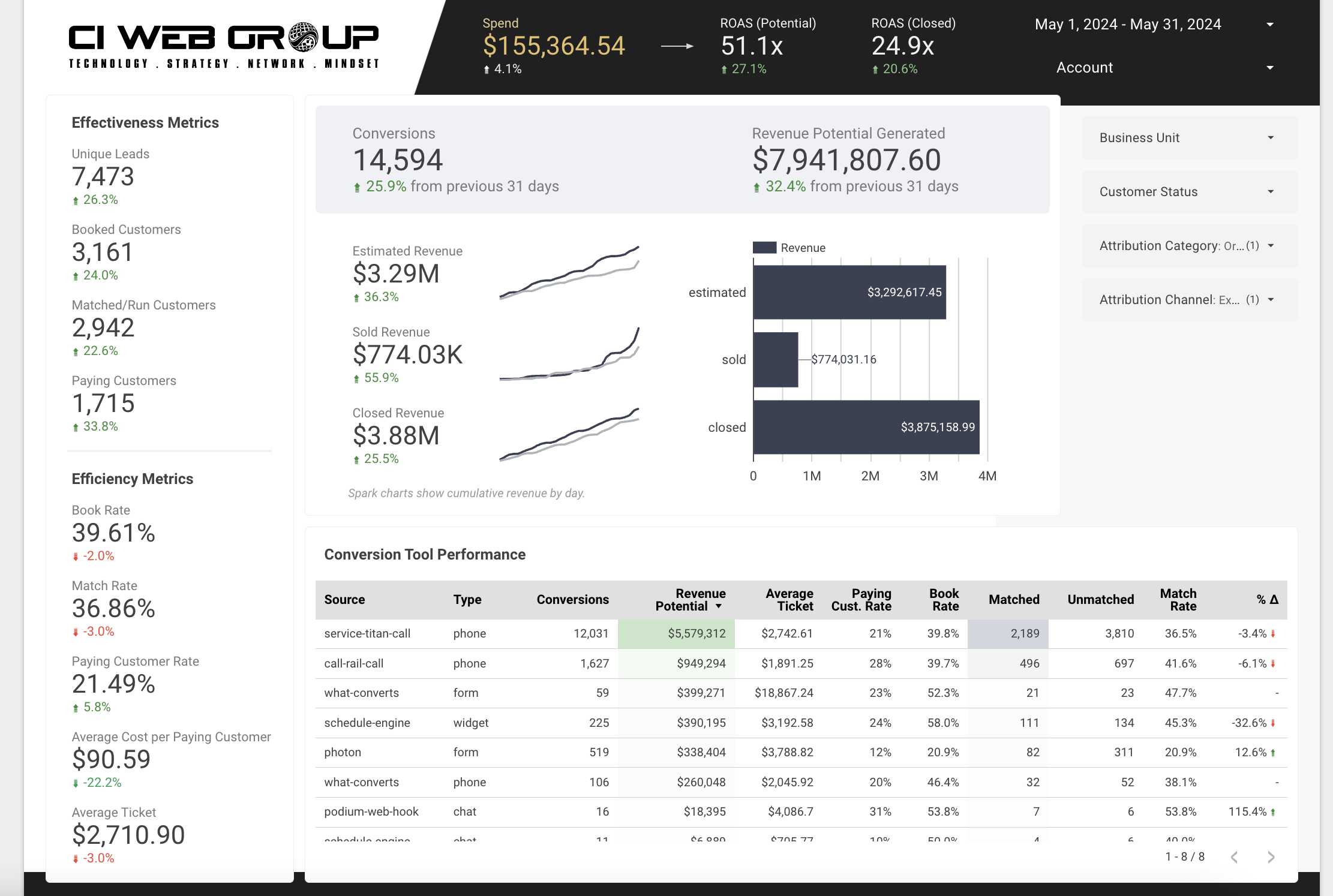Click the Paying Customer Rate 21.49% value
1333x896 pixels.
point(113,684)
